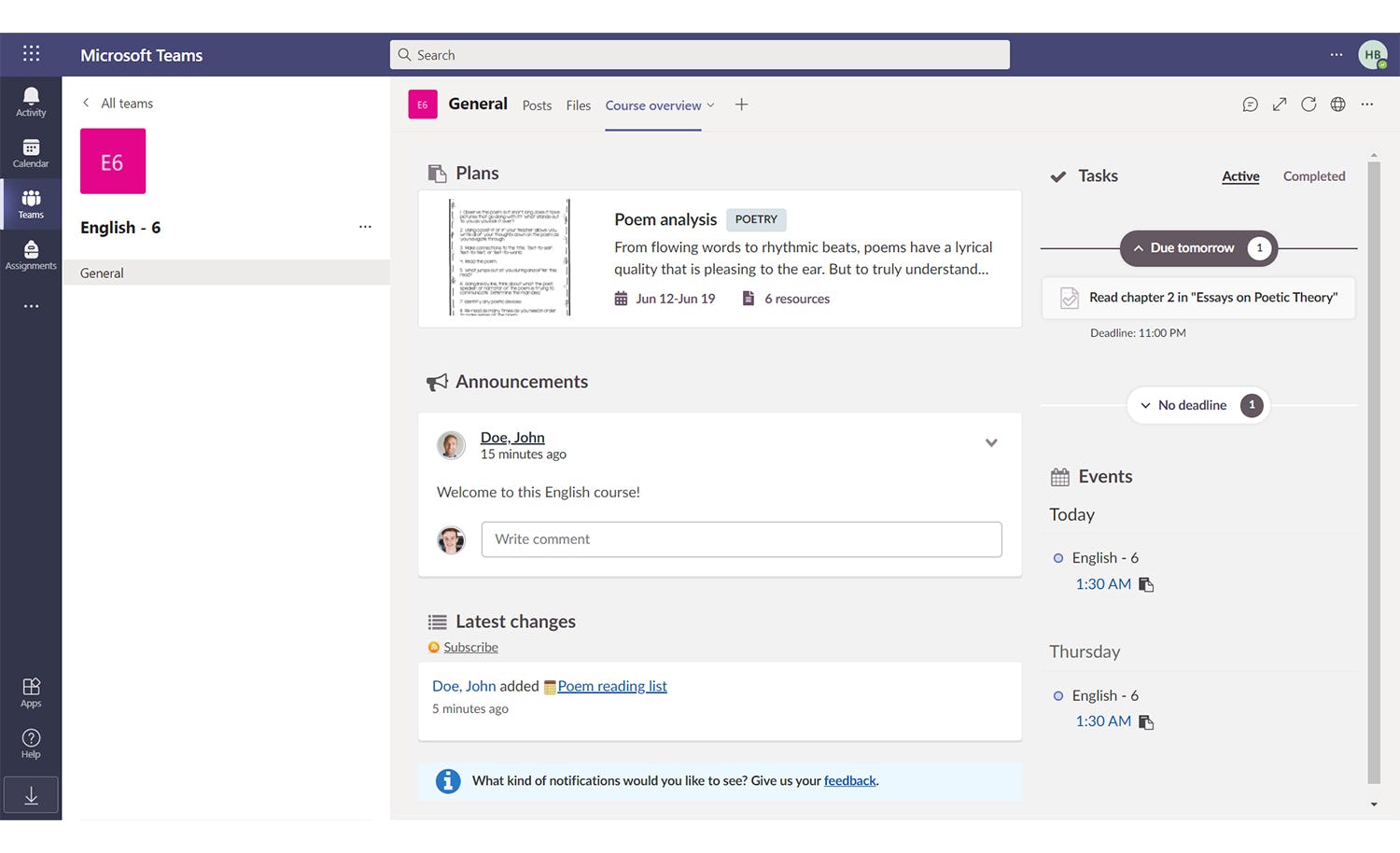The width and height of the screenshot is (1400, 853).
Task: Reload the Course overview tab
Action: tap(1309, 105)
